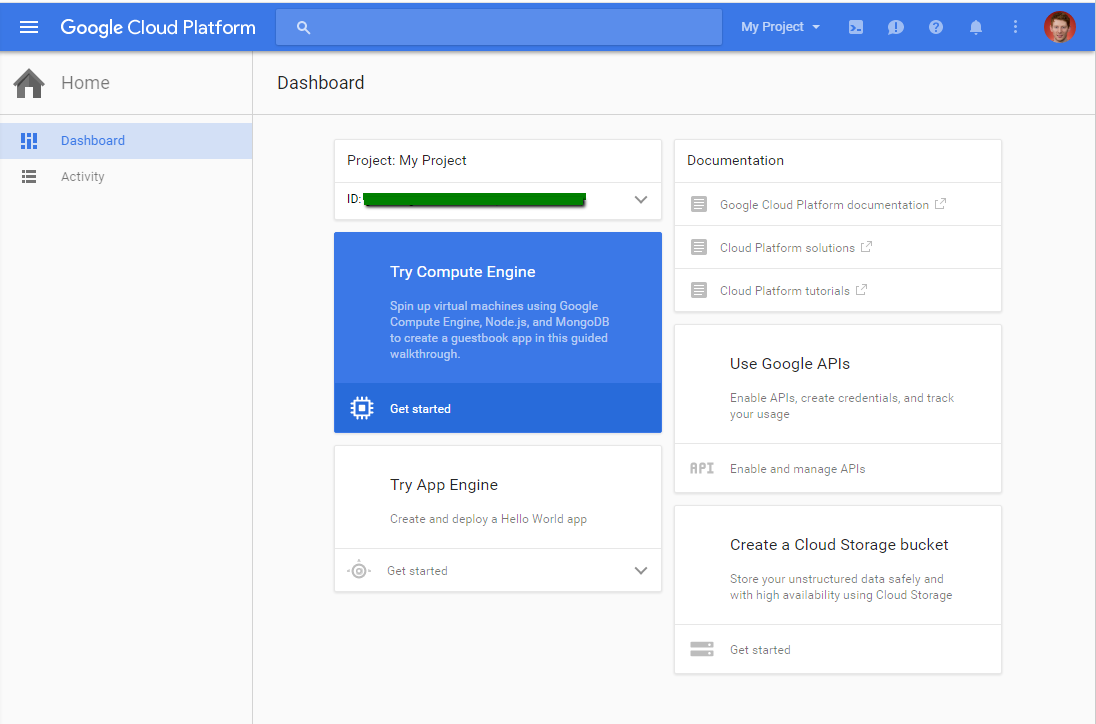
Task: Open the Cloud Platform tutorials link
Action: click(785, 291)
